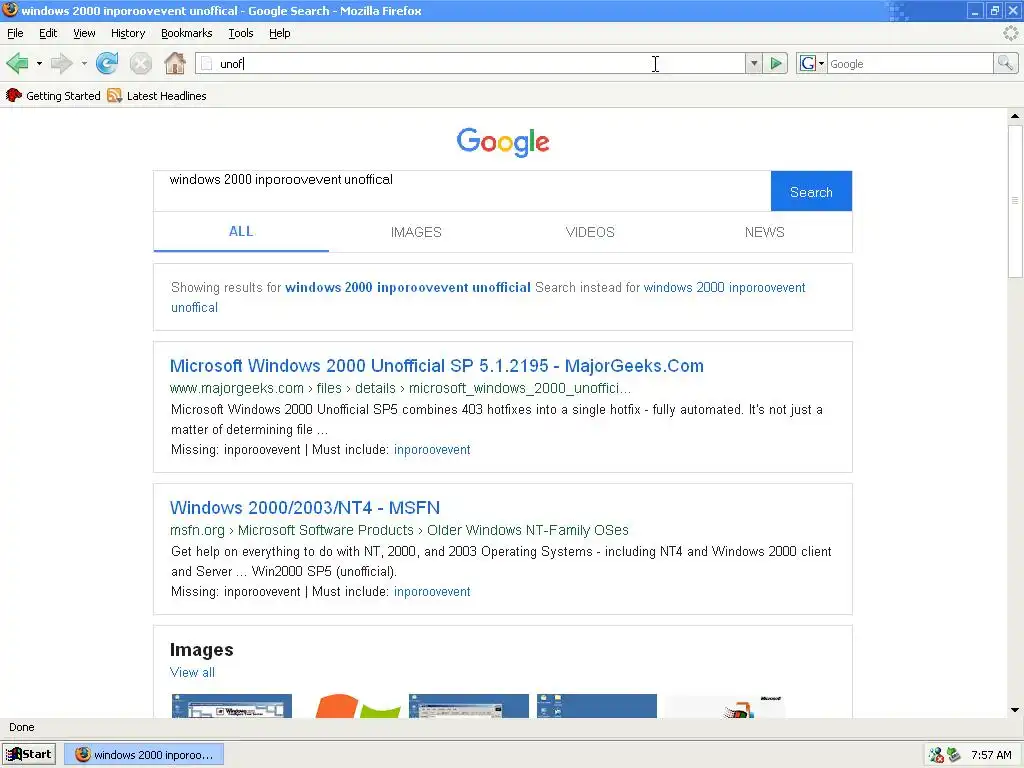
Task: Click the search magnifier icon in toolbar
Action: pyautogui.click(x=1005, y=63)
